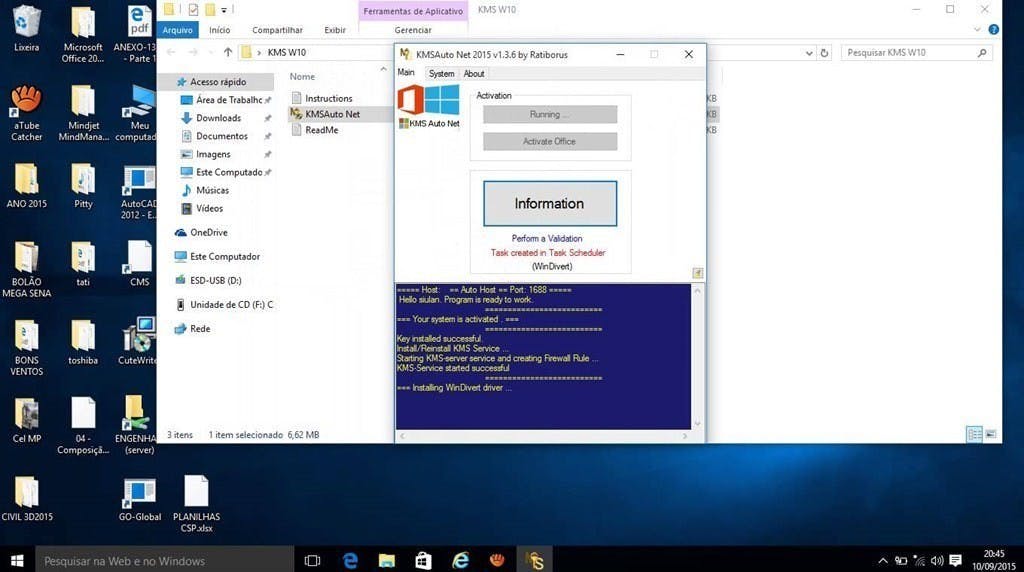The width and height of the screenshot is (1024, 572).
Task: Open the BONS VENTOS desktop folder
Action: (x=26, y=347)
